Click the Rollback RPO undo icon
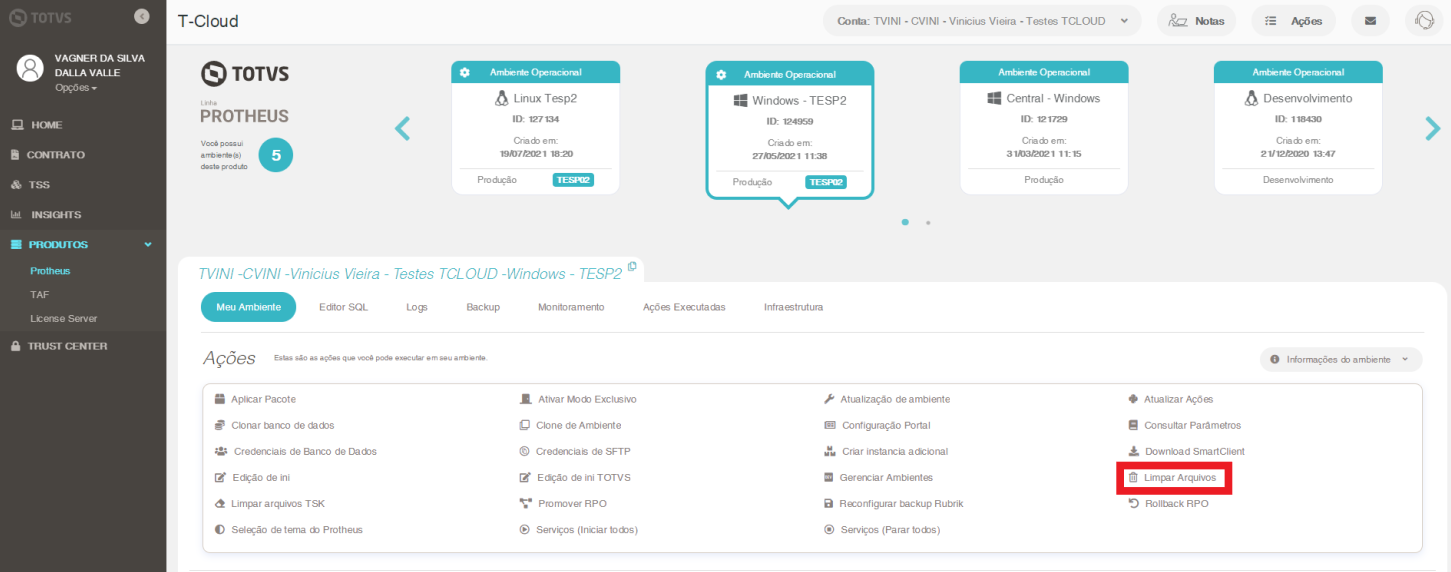This screenshot has width=1451, height=572. pyautogui.click(x=1133, y=503)
